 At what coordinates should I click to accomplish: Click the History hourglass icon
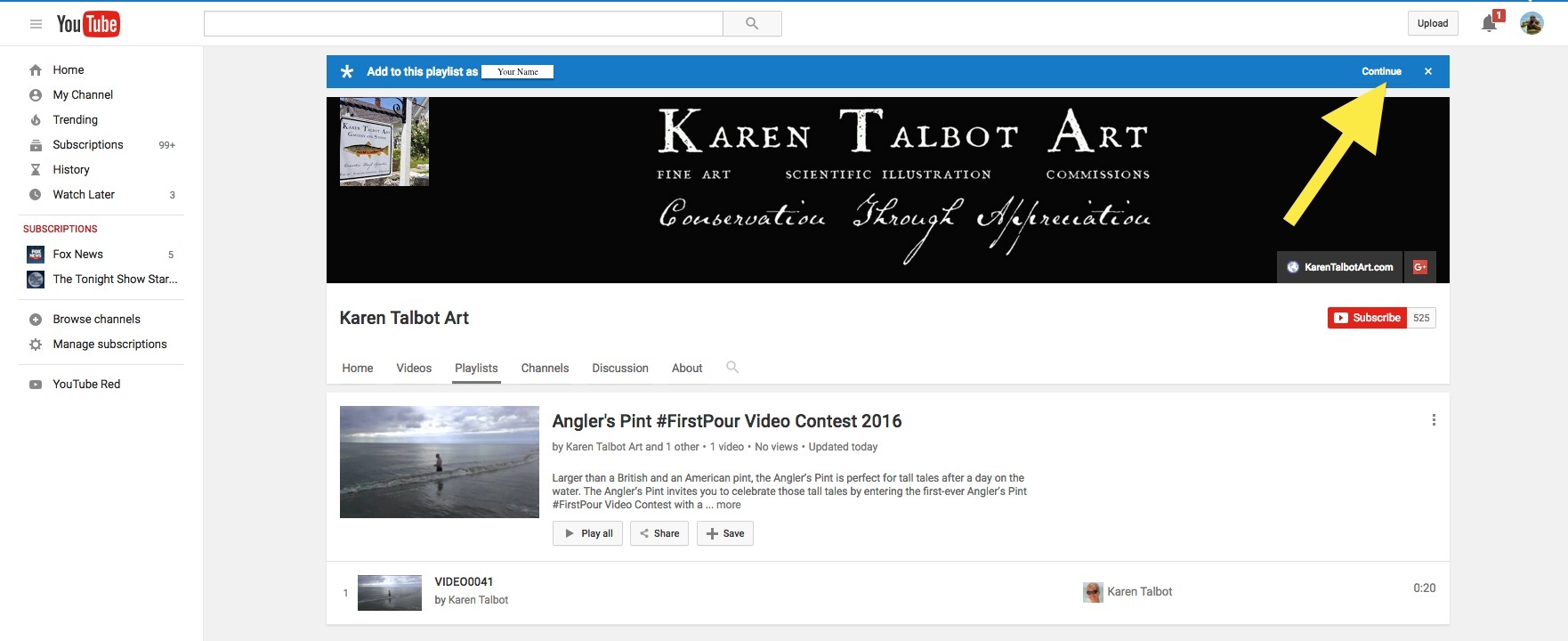click(36, 170)
